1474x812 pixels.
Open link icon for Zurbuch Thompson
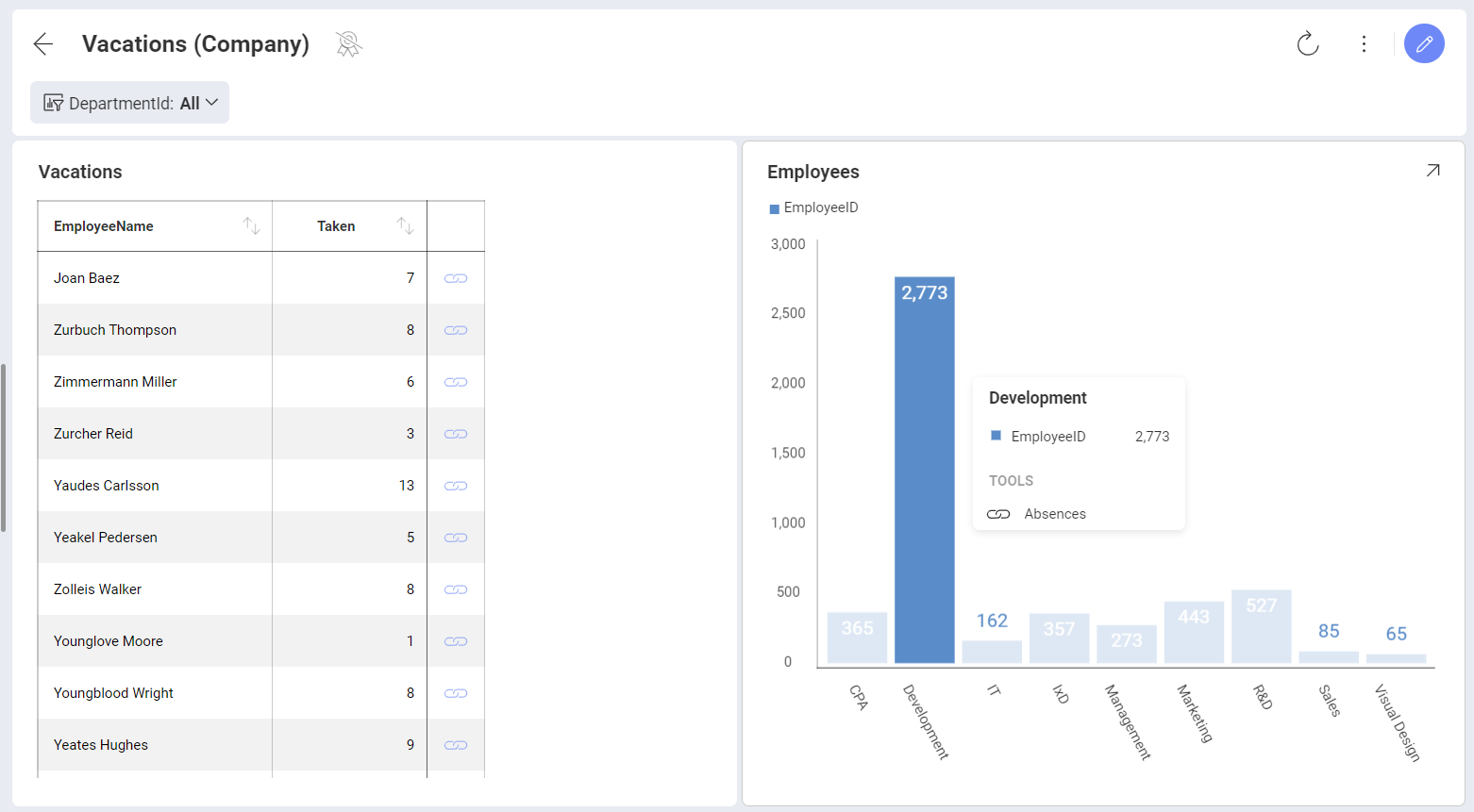456,330
